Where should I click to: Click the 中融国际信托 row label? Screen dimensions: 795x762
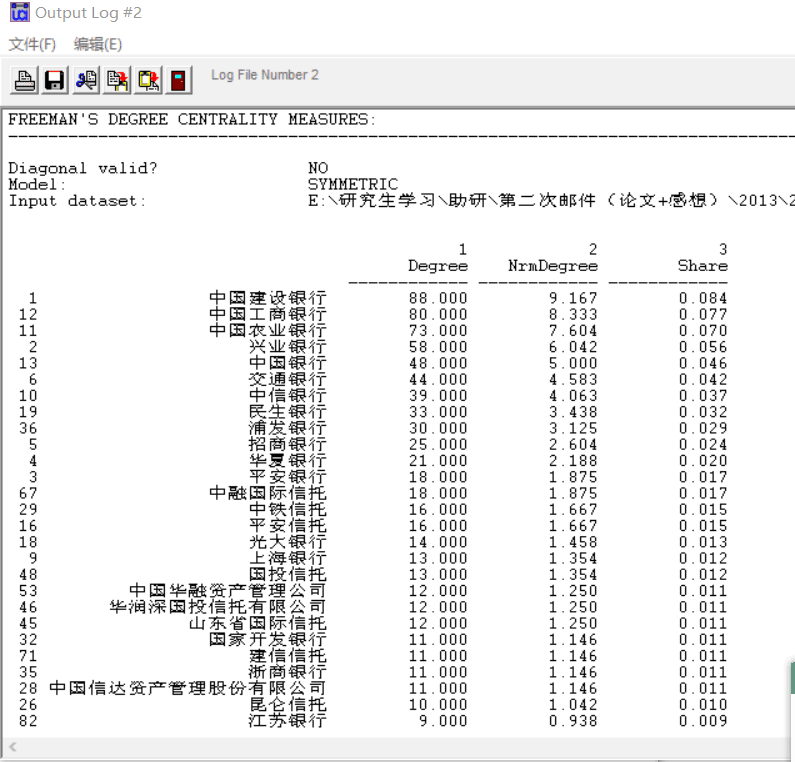[268, 493]
